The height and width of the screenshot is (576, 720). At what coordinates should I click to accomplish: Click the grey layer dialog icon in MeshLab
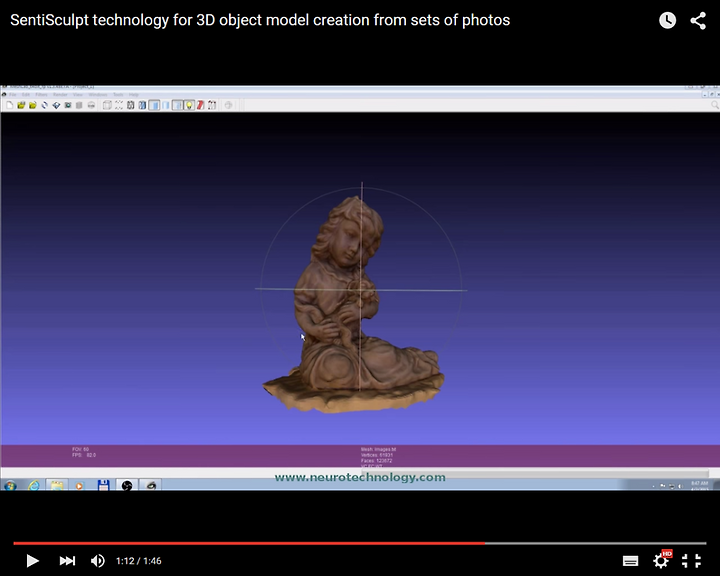click(79, 105)
